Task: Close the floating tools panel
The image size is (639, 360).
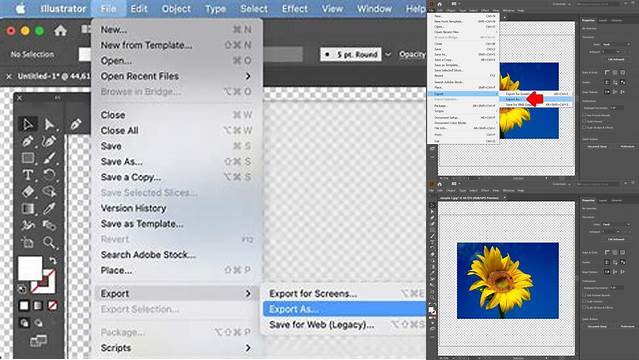Action: tap(19, 98)
